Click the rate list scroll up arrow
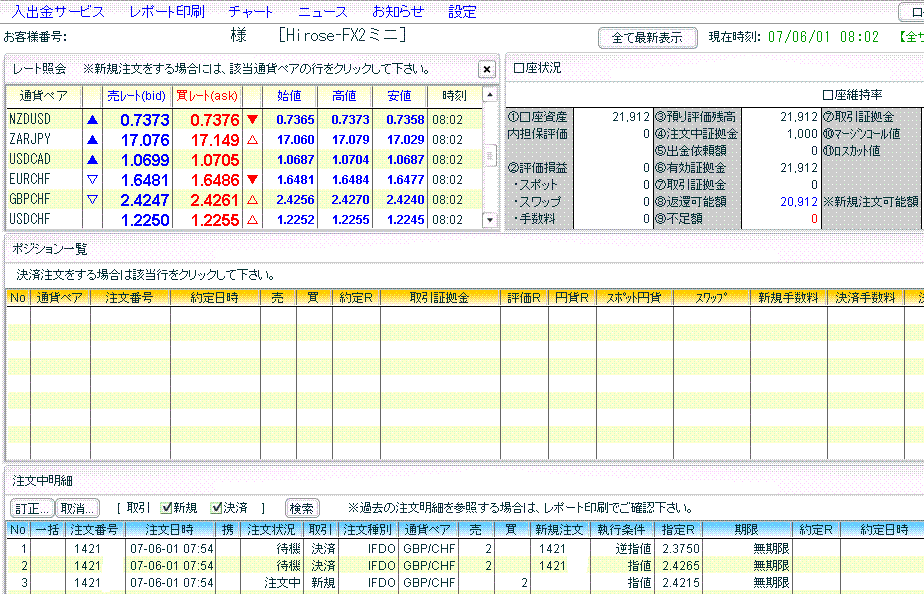Viewport: 924px width, 594px height. pos(490,94)
